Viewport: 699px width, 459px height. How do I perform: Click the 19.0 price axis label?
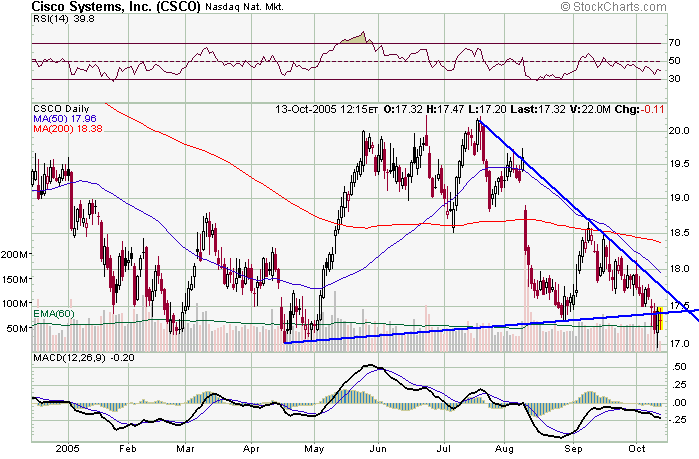pyautogui.click(x=678, y=198)
